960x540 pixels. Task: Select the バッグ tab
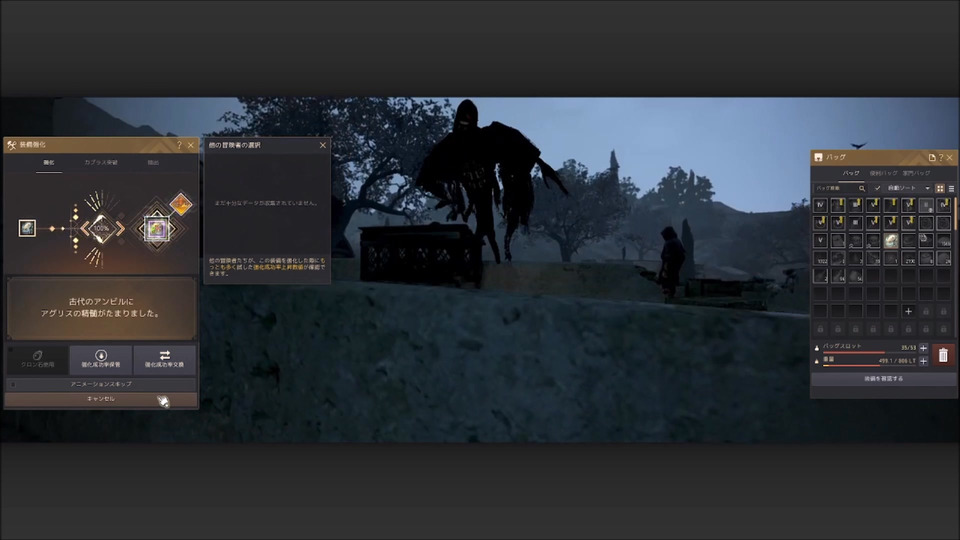tap(851, 173)
